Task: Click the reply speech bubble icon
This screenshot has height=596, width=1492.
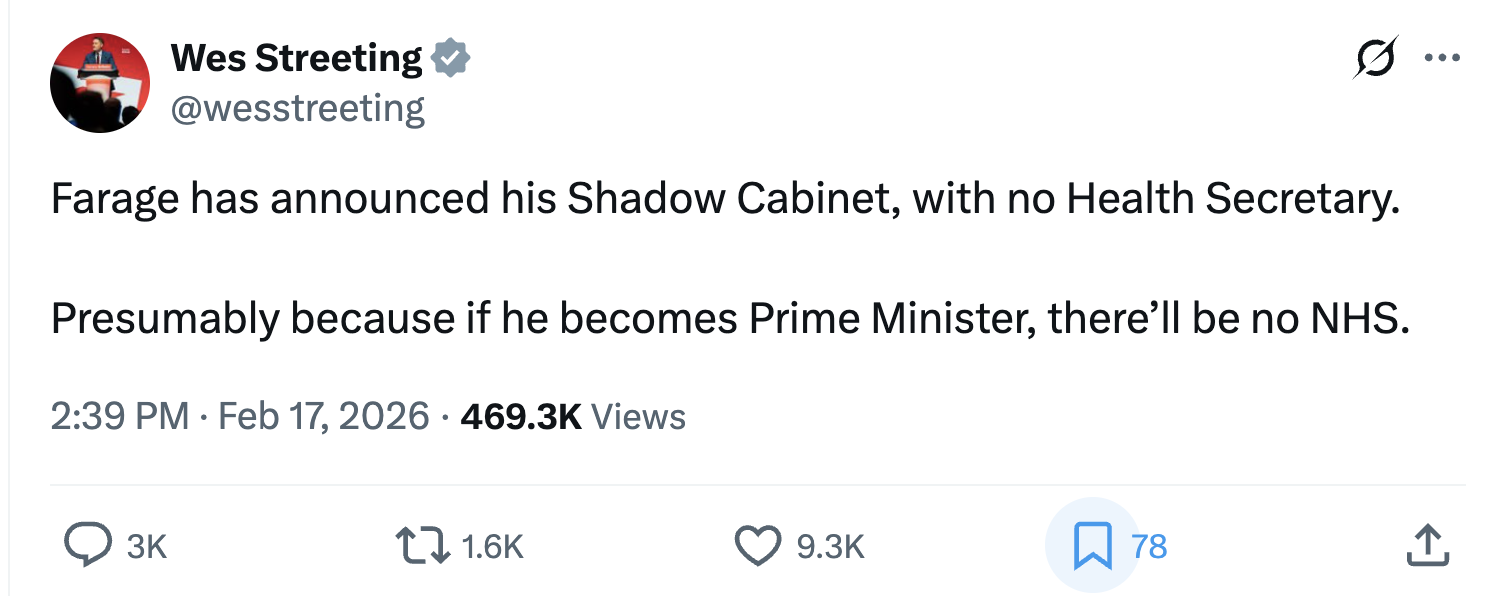Action: point(88,546)
